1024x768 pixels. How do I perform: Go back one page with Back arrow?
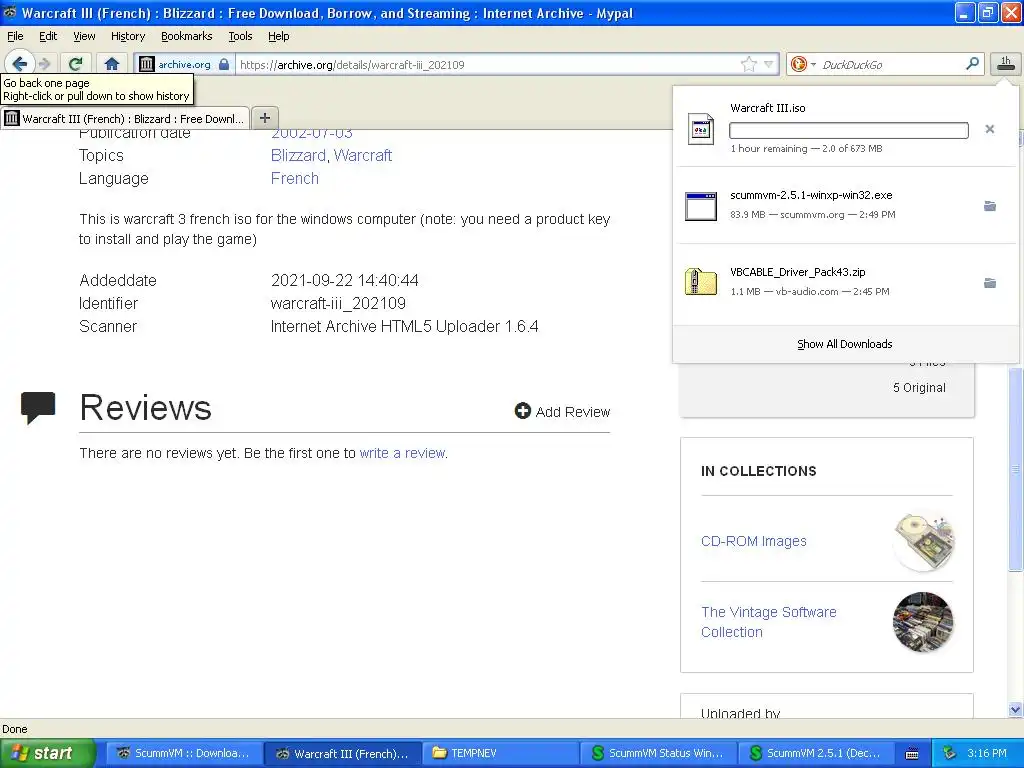[20, 63]
